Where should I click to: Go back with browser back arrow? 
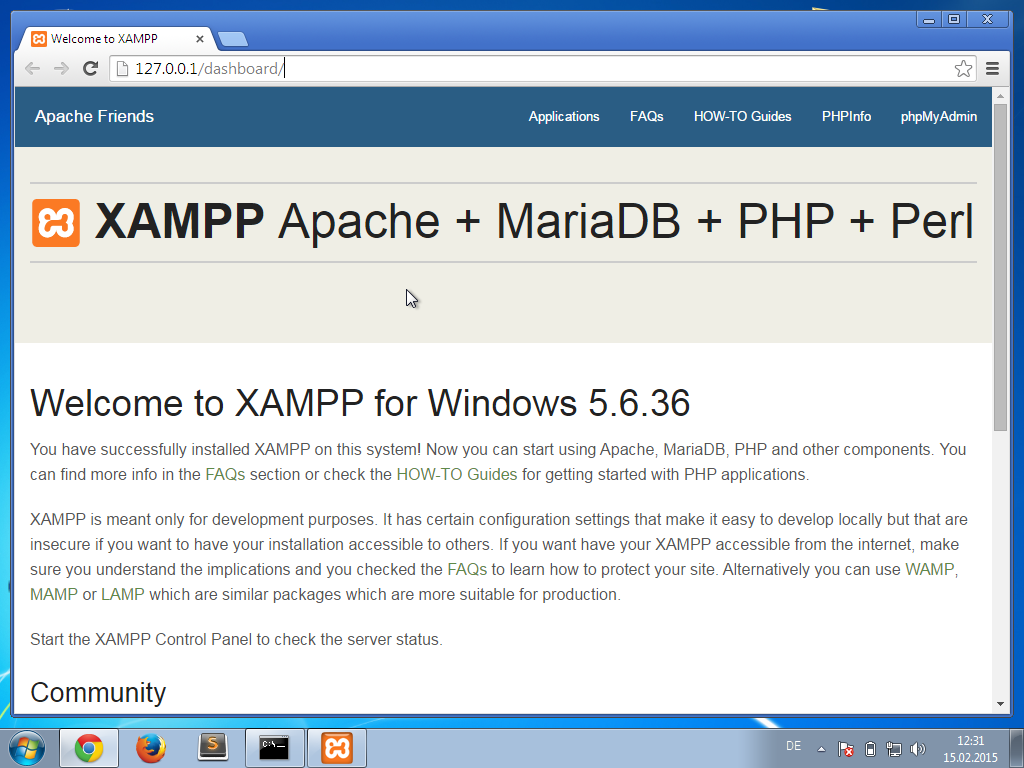coord(32,69)
